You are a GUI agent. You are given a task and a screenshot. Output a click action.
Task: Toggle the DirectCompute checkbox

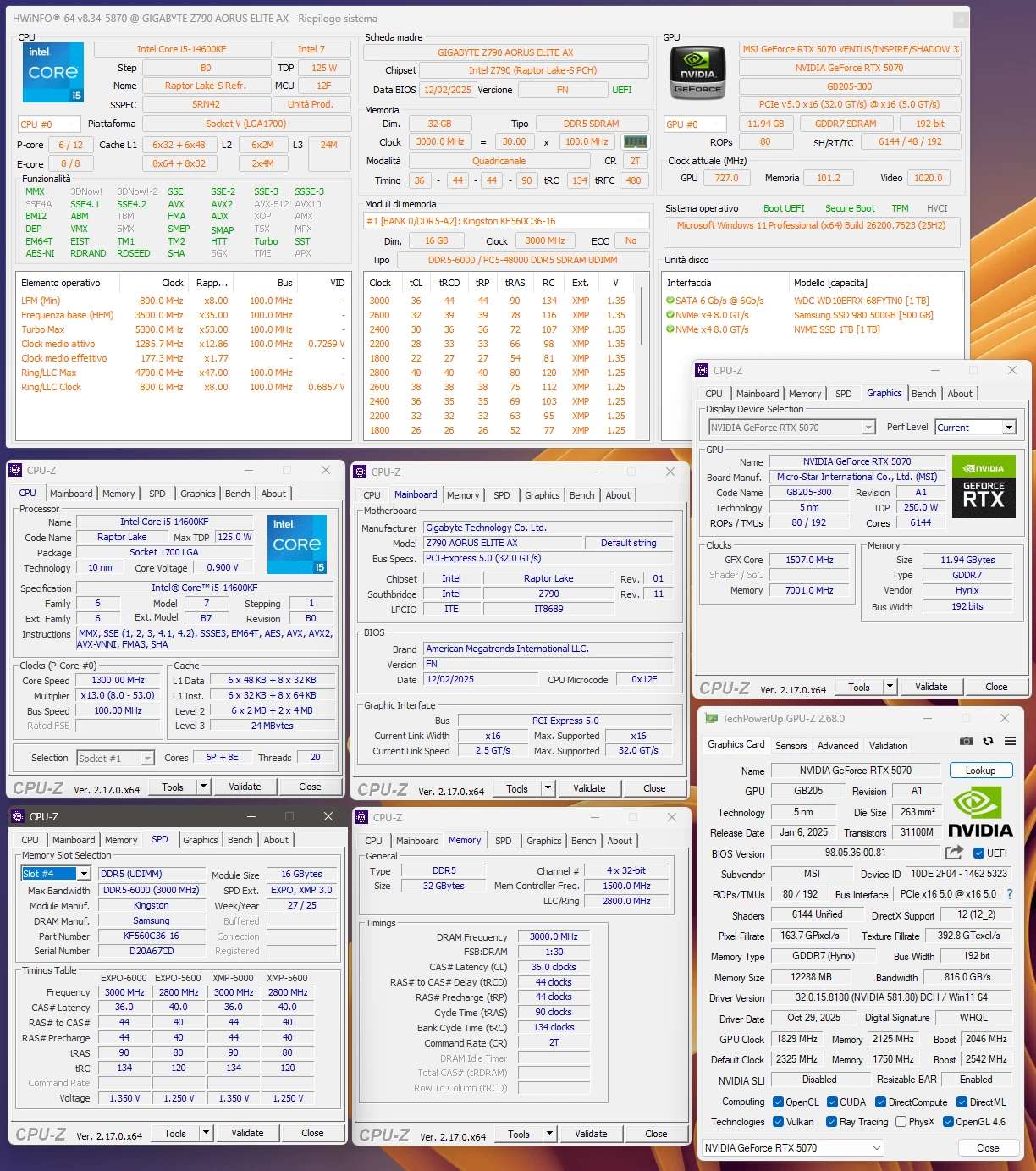(880, 1102)
